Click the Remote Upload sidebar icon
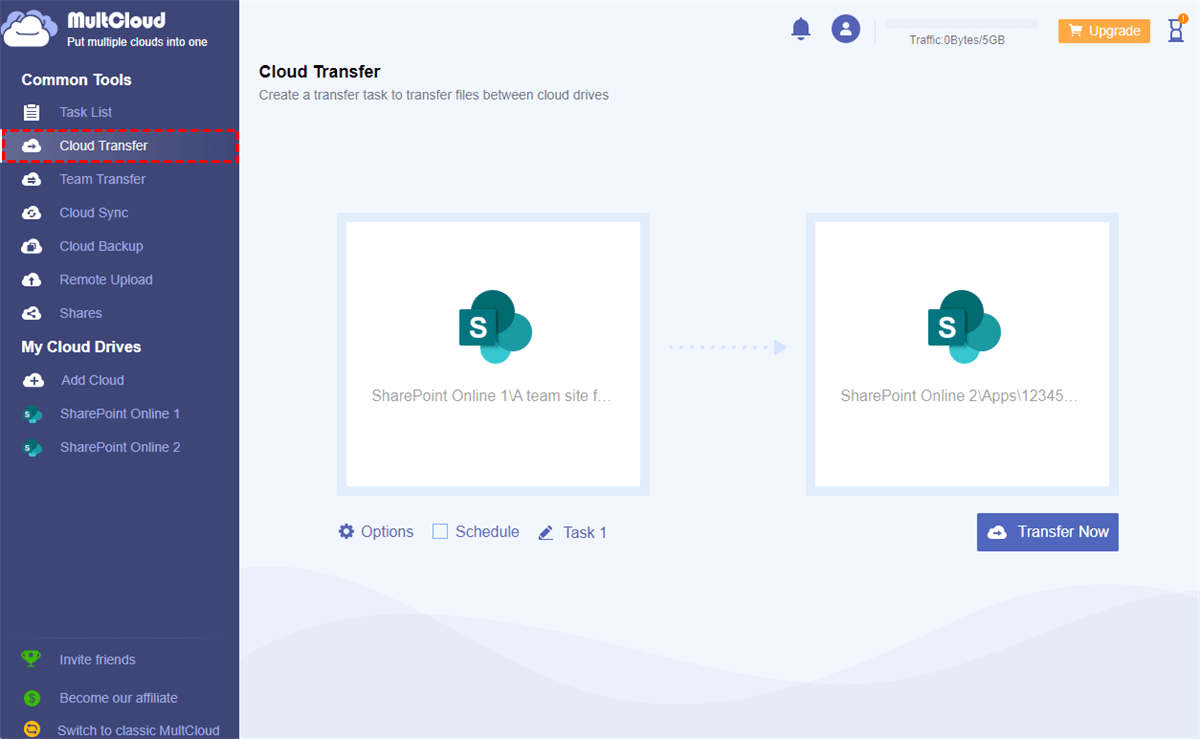 [x=32, y=280]
